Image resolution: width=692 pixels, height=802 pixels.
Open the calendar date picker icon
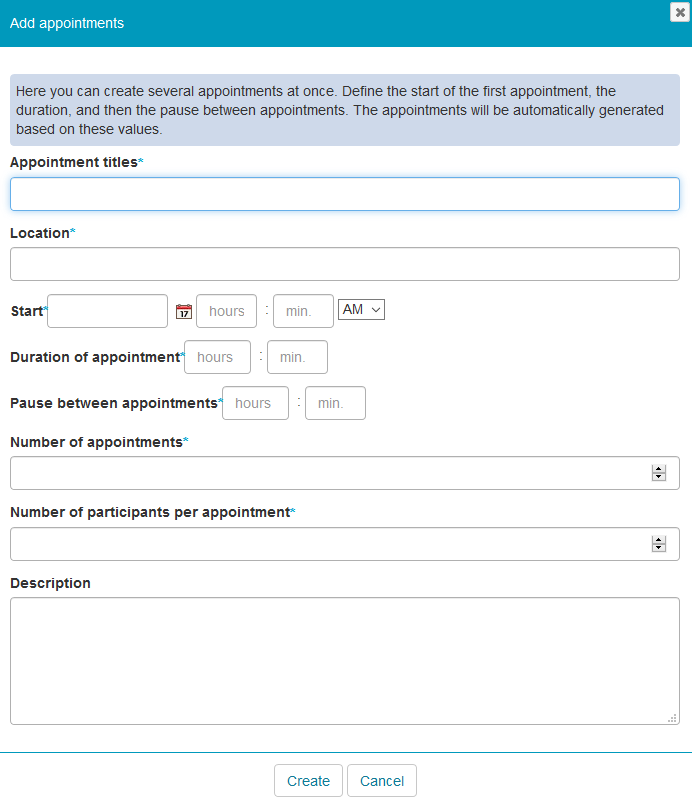pyautogui.click(x=183, y=311)
